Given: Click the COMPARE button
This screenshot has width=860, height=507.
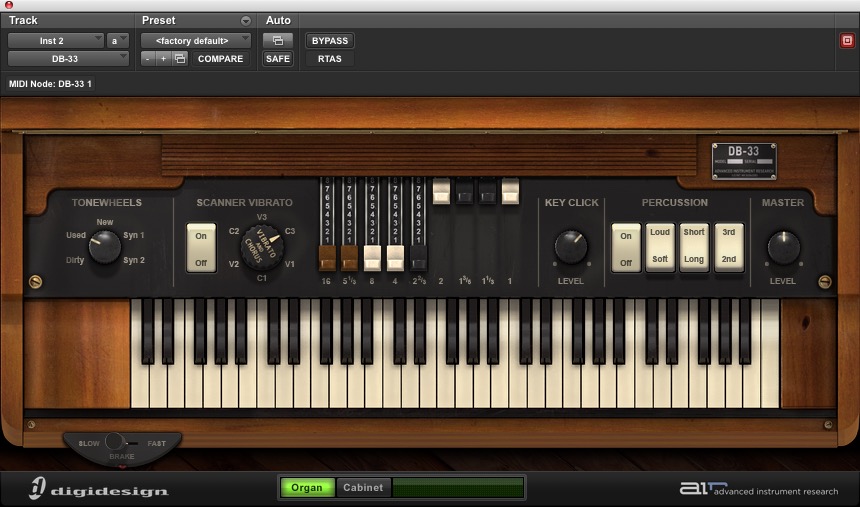Looking at the screenshot, I should click(x=220, y=59).
